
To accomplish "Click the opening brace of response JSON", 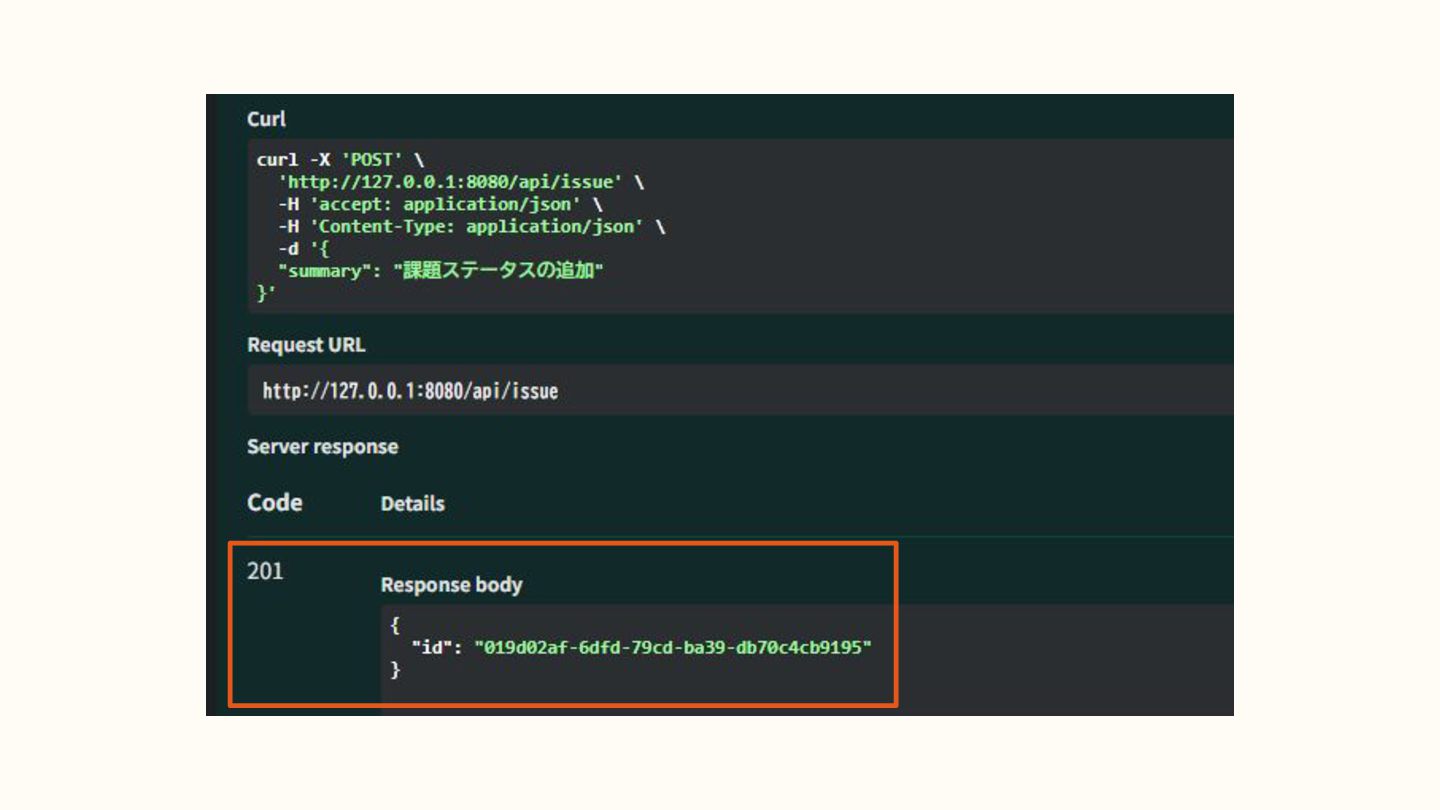I will [395, 626].
